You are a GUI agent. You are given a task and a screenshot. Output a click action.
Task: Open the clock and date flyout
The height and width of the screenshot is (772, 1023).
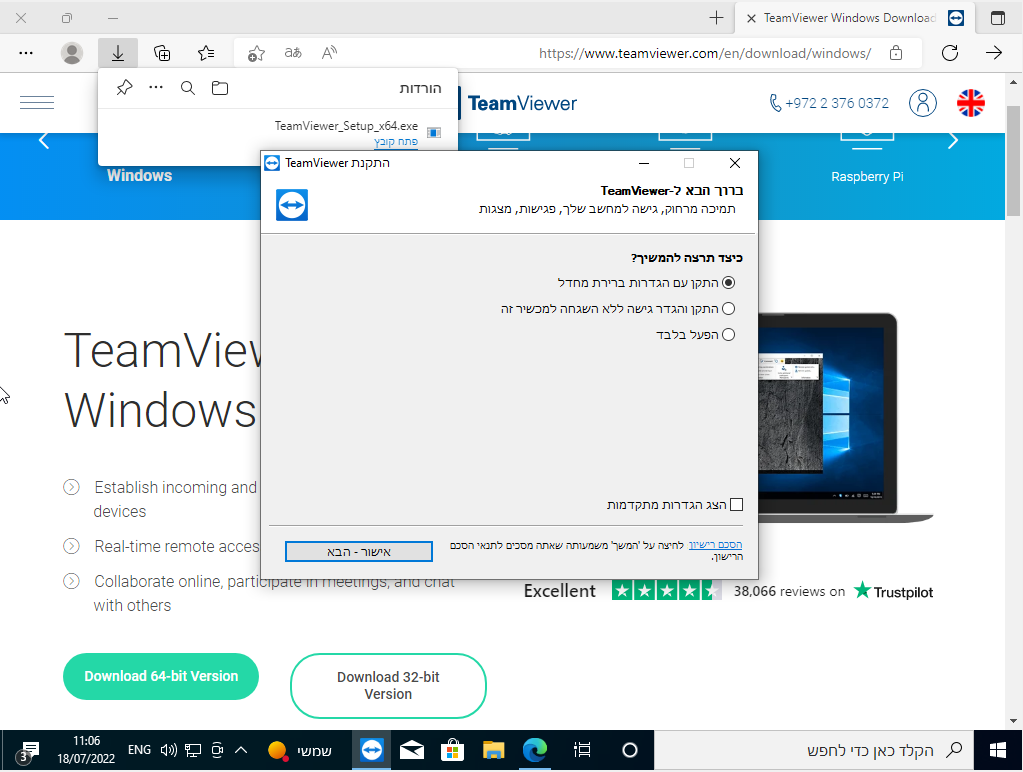86,750
